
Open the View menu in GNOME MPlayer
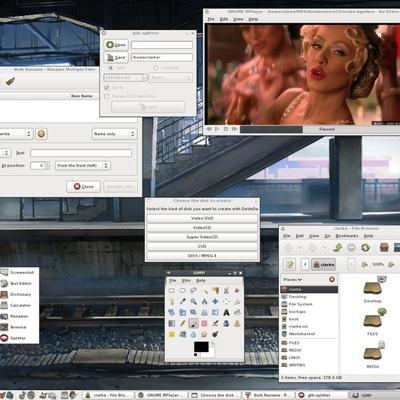(x=238, y=19)
